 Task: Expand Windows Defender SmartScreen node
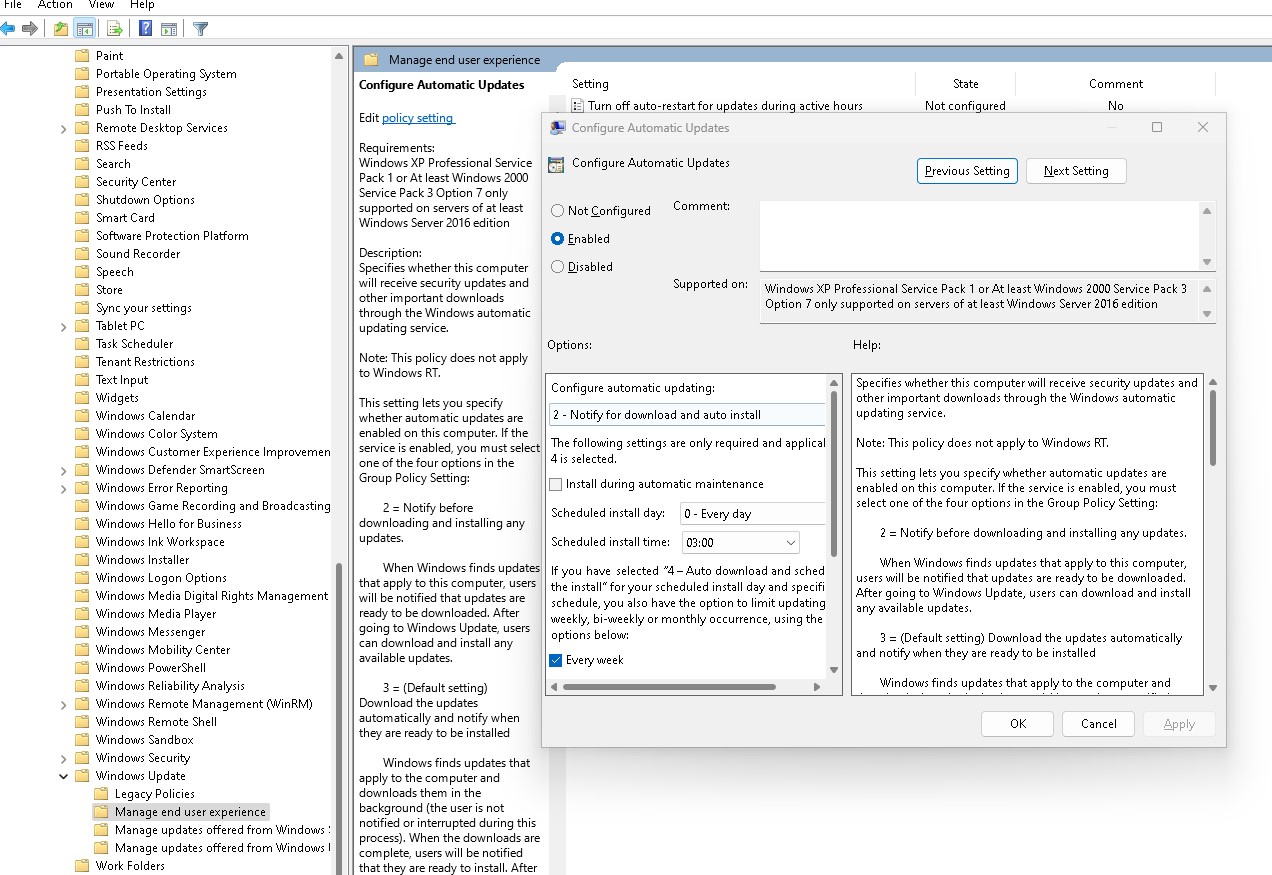point(64,470)
